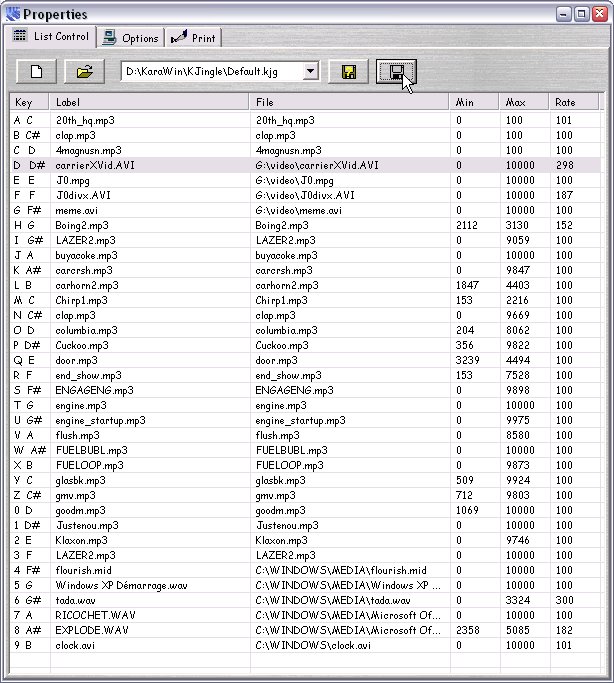Click the Max column header

(x=524, y=102)
